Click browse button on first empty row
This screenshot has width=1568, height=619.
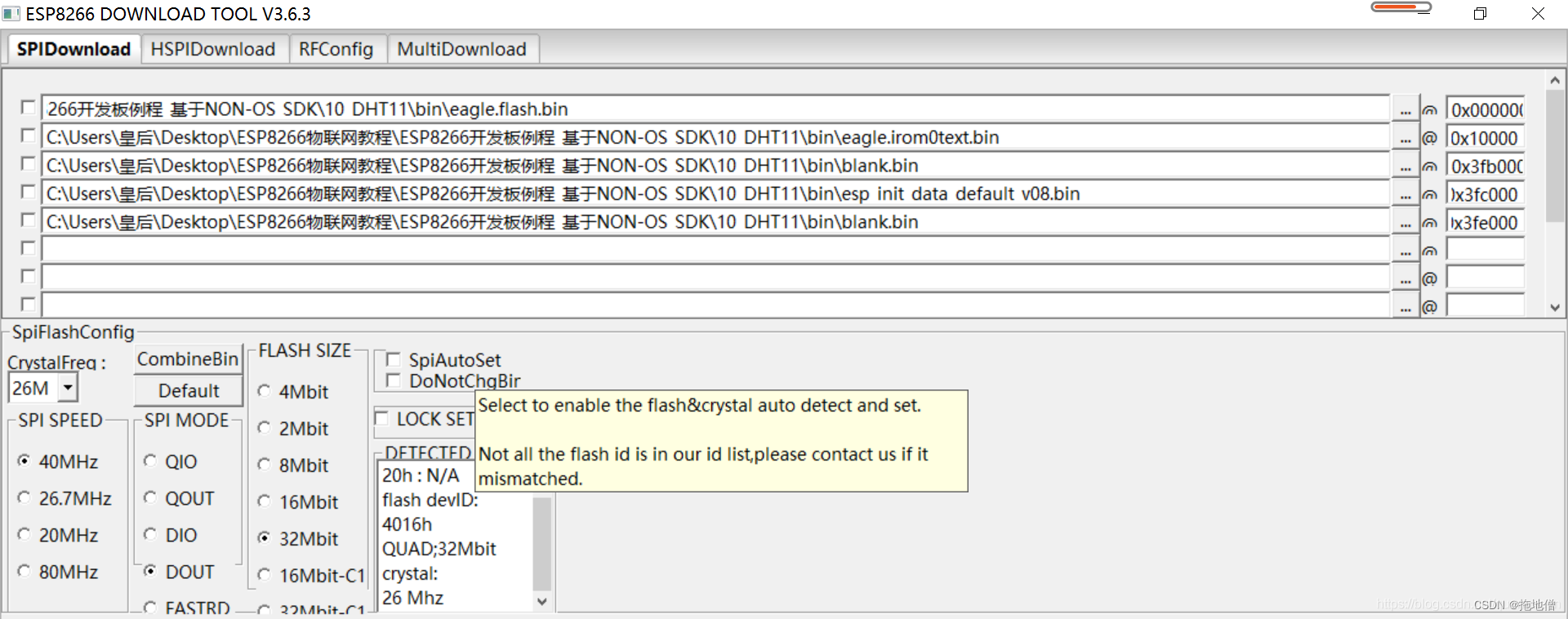[1405, 251]
